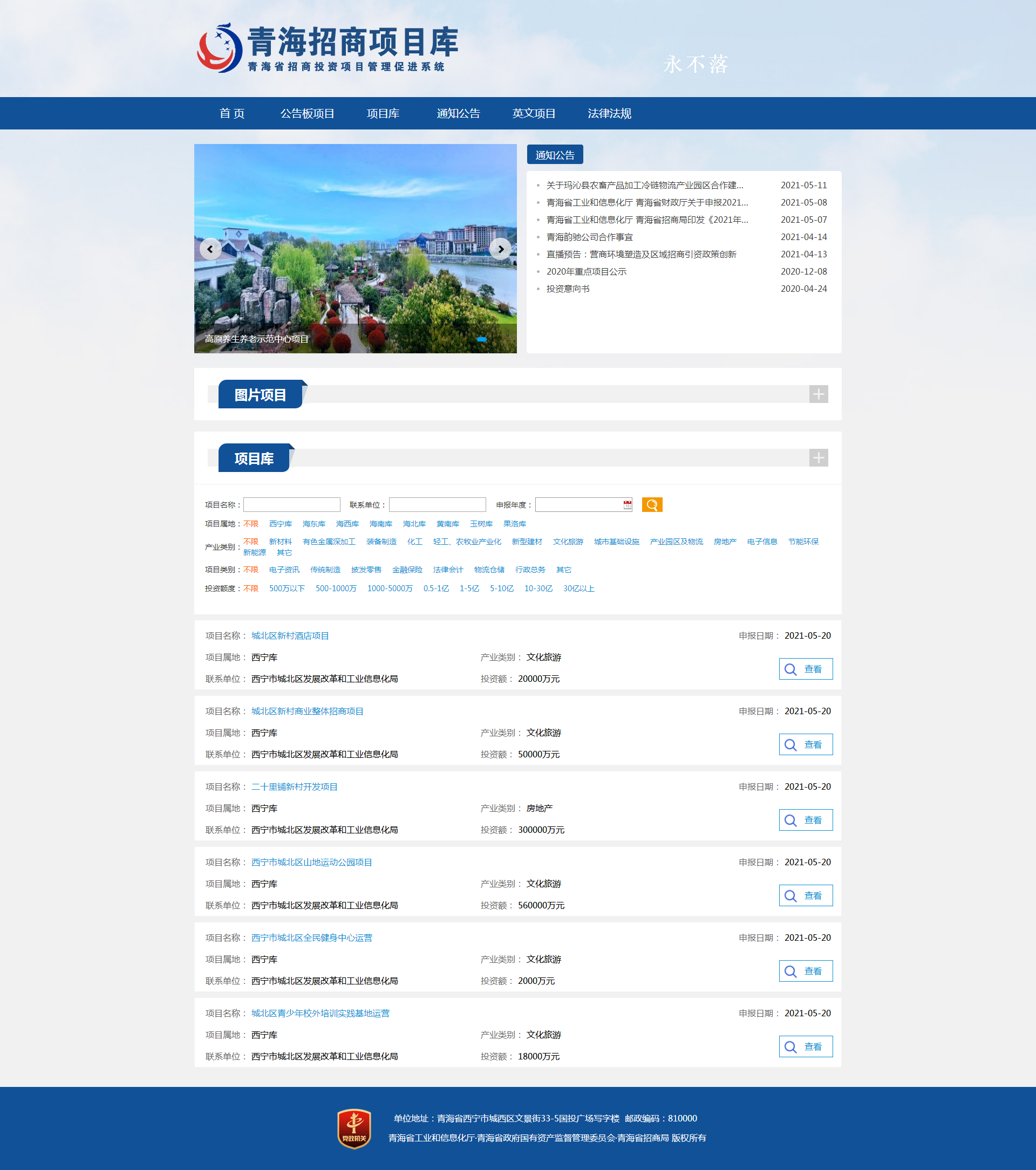Click the 联系单位 input field

pos(437,504)
